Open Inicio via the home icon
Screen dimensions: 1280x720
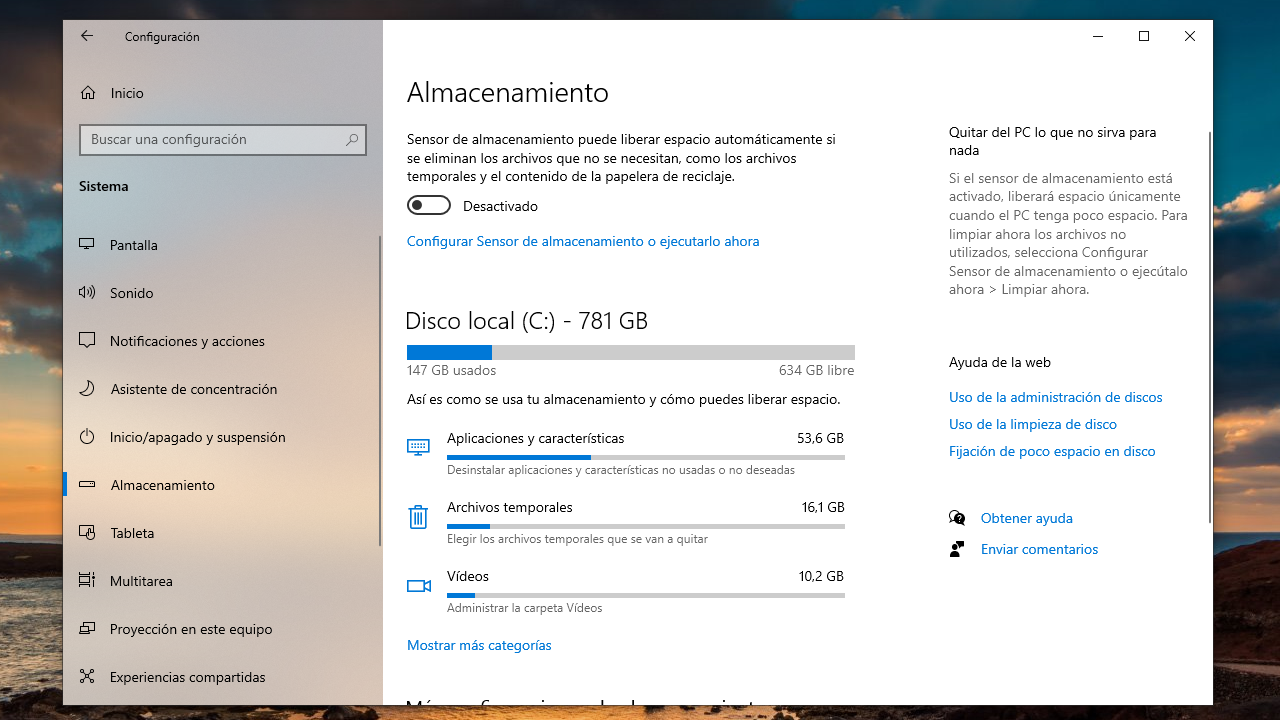coord(88,93)
